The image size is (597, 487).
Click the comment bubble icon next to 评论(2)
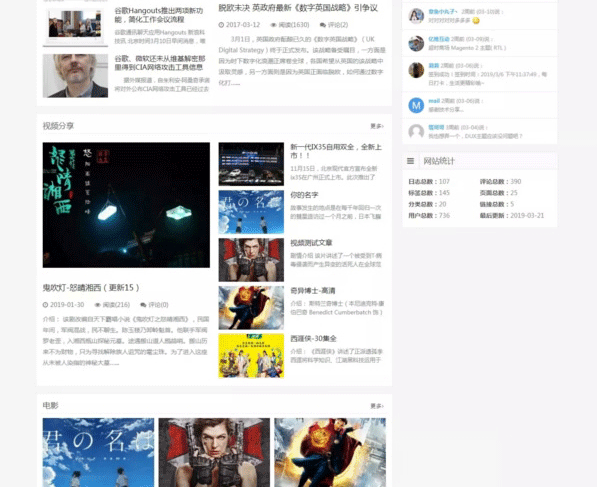tap(323, 25)
